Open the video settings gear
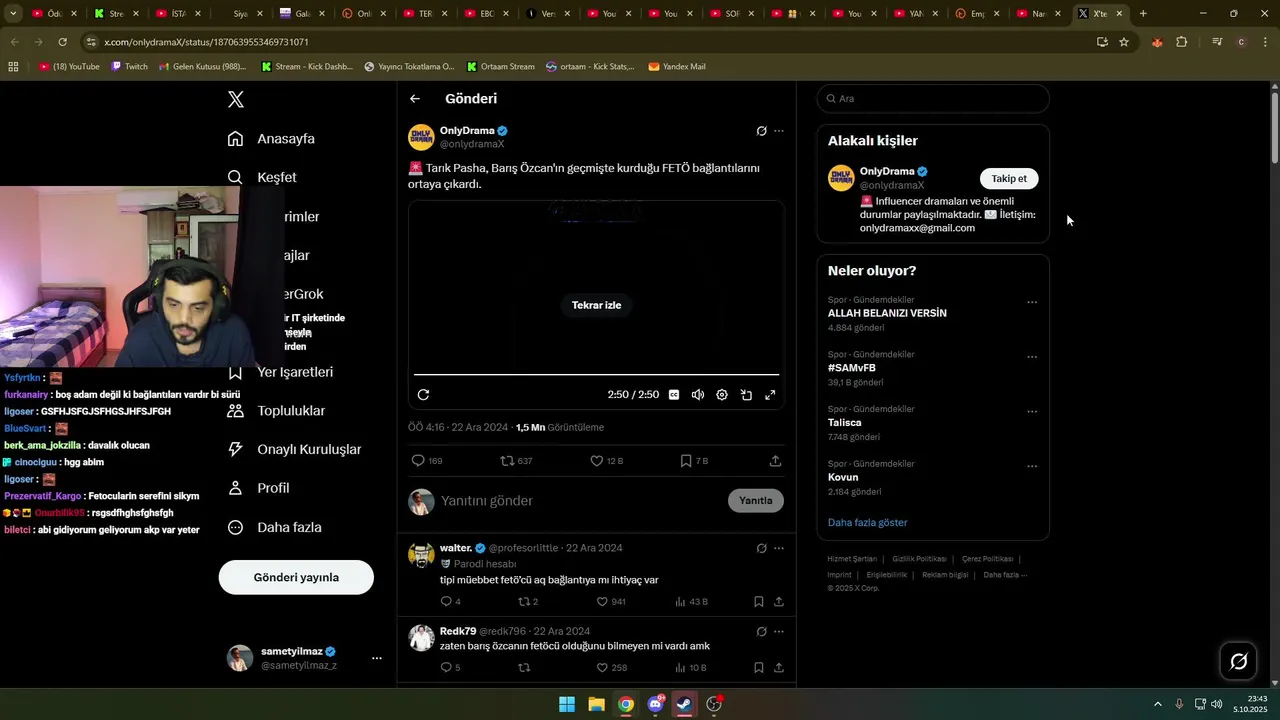 click(x=722, y=395)
